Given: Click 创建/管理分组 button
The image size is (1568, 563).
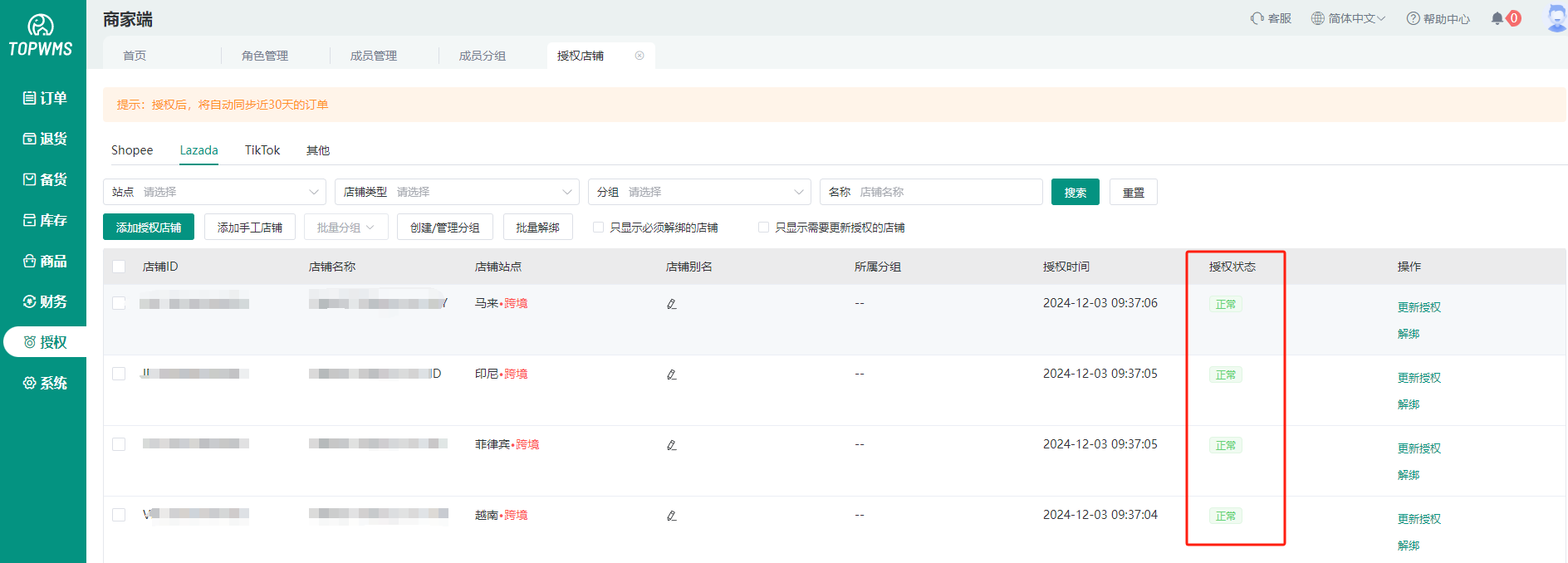Looking at the screenshot, I should point(445,228).
